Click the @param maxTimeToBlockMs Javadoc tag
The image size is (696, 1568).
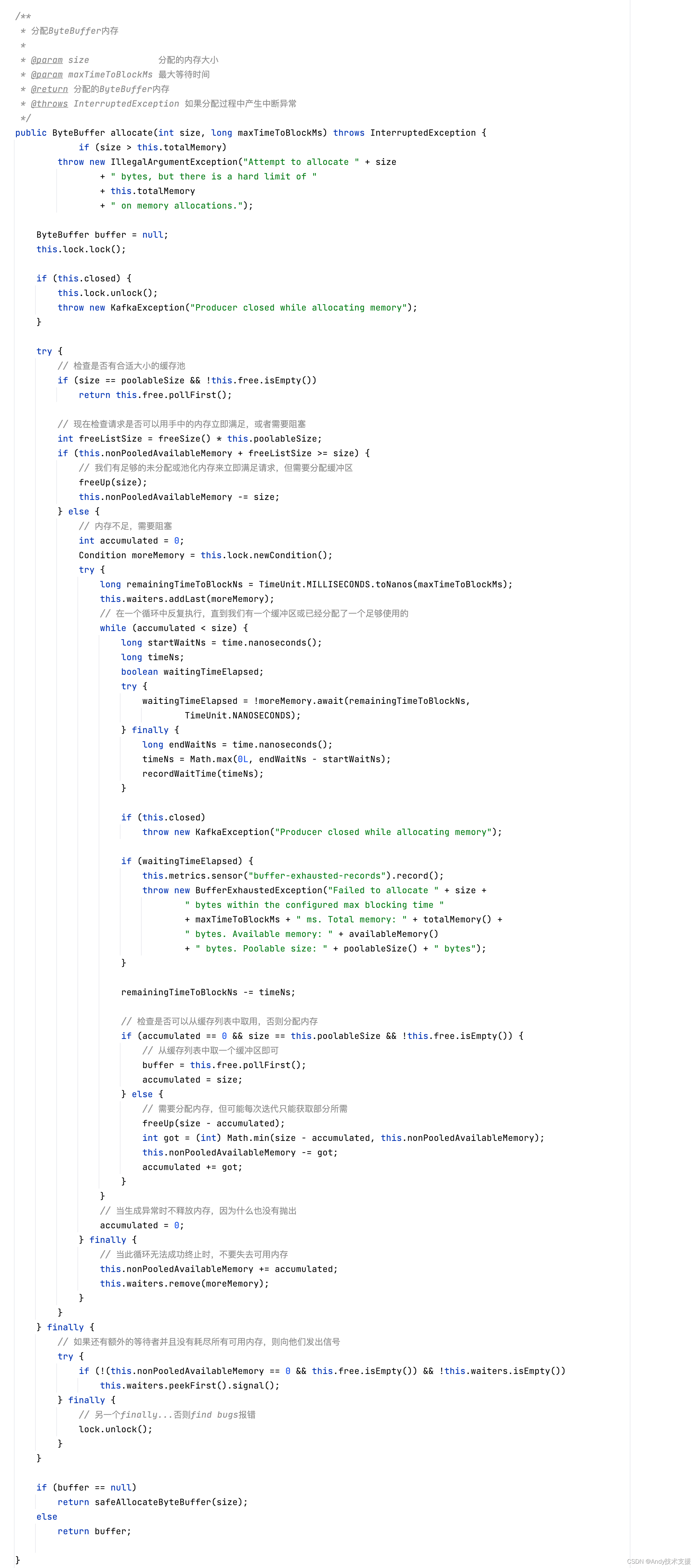(x=47, y=74)
